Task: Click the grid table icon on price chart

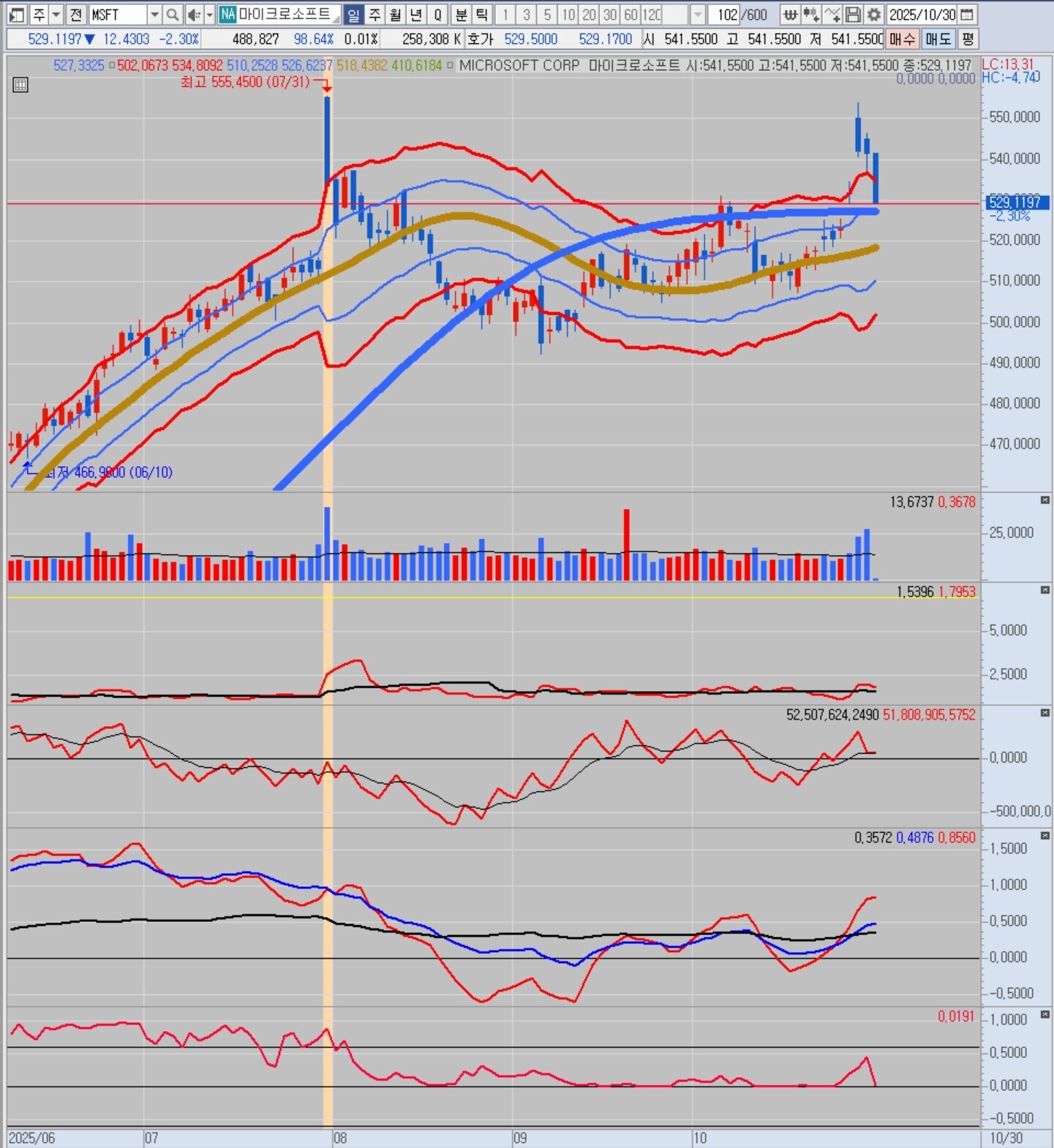Action: (x=20, y=85)
